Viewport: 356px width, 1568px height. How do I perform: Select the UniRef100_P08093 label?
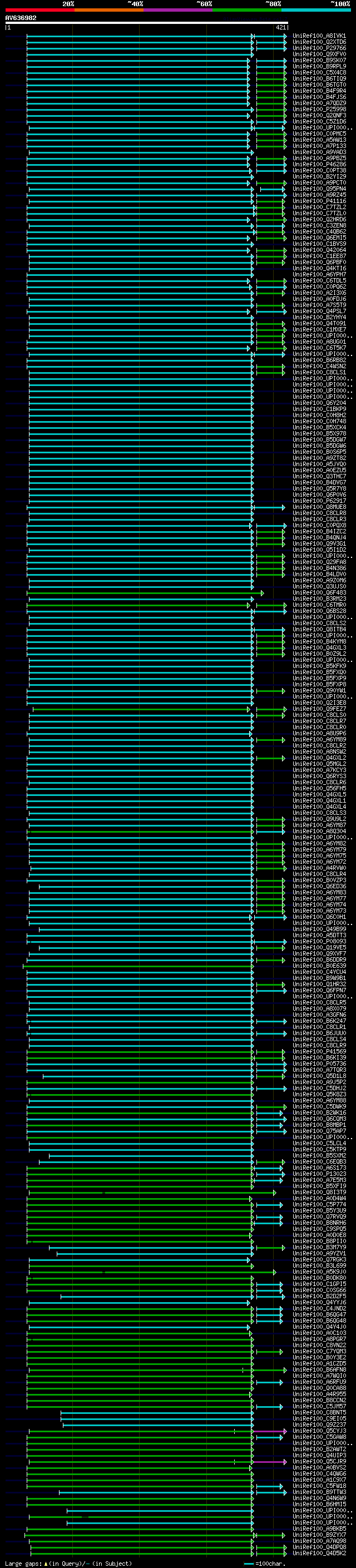(319, 941)
